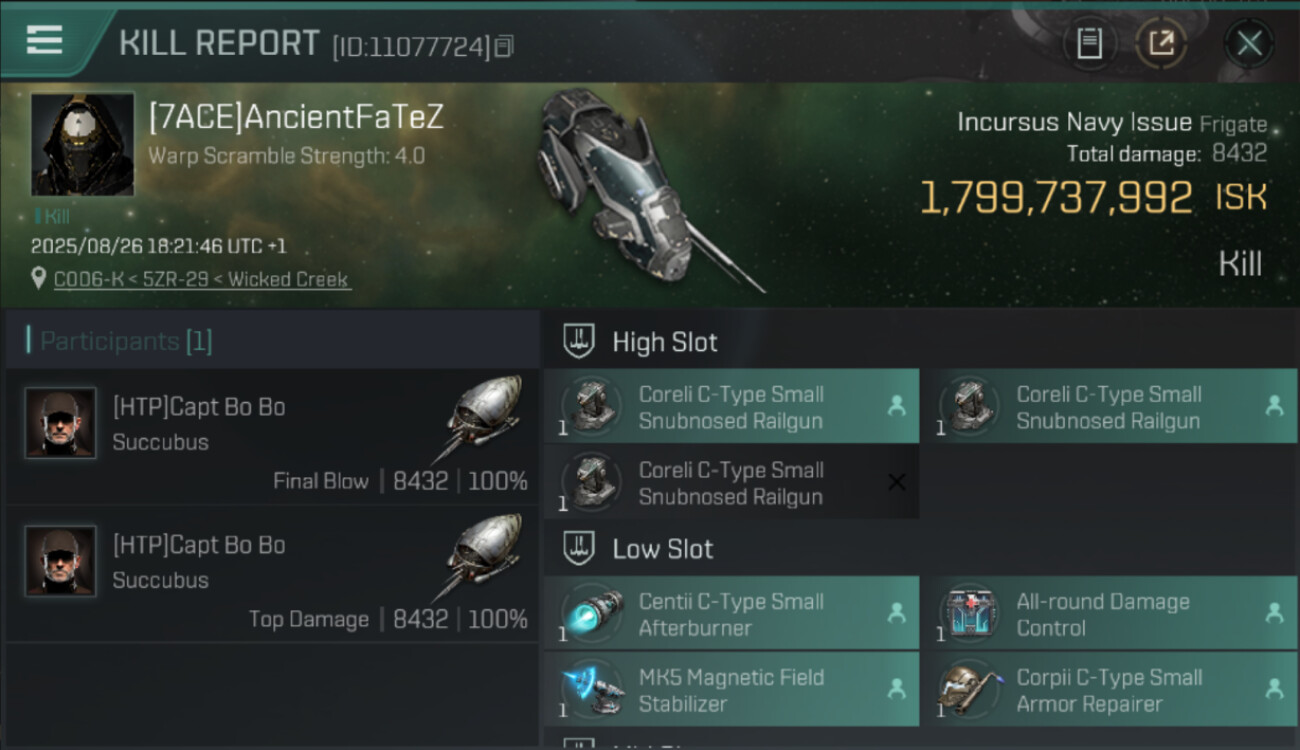Viewport: 1300px width, 750px height.
Task: Select Capt Bo Bo Top Damage entry
Action: point(270,575)
